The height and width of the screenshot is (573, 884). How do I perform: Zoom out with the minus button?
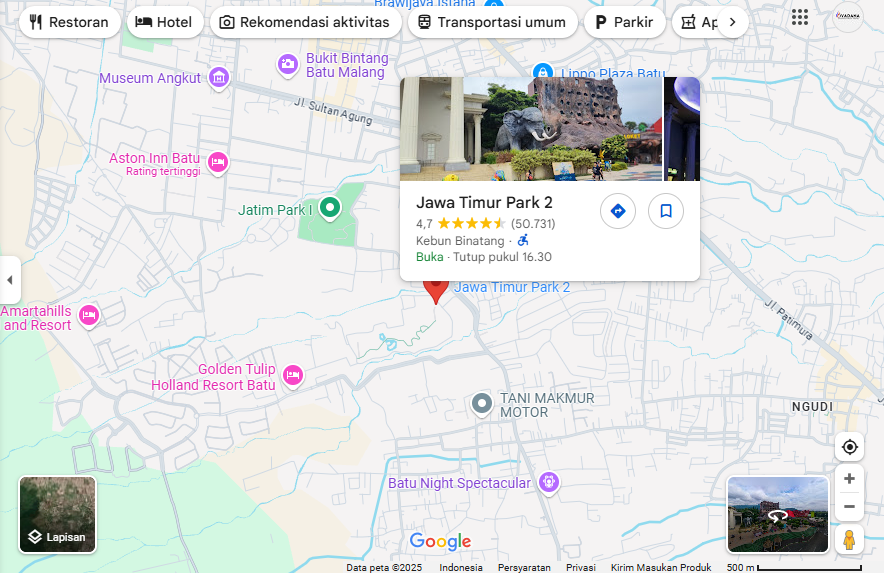click(849, 506)
